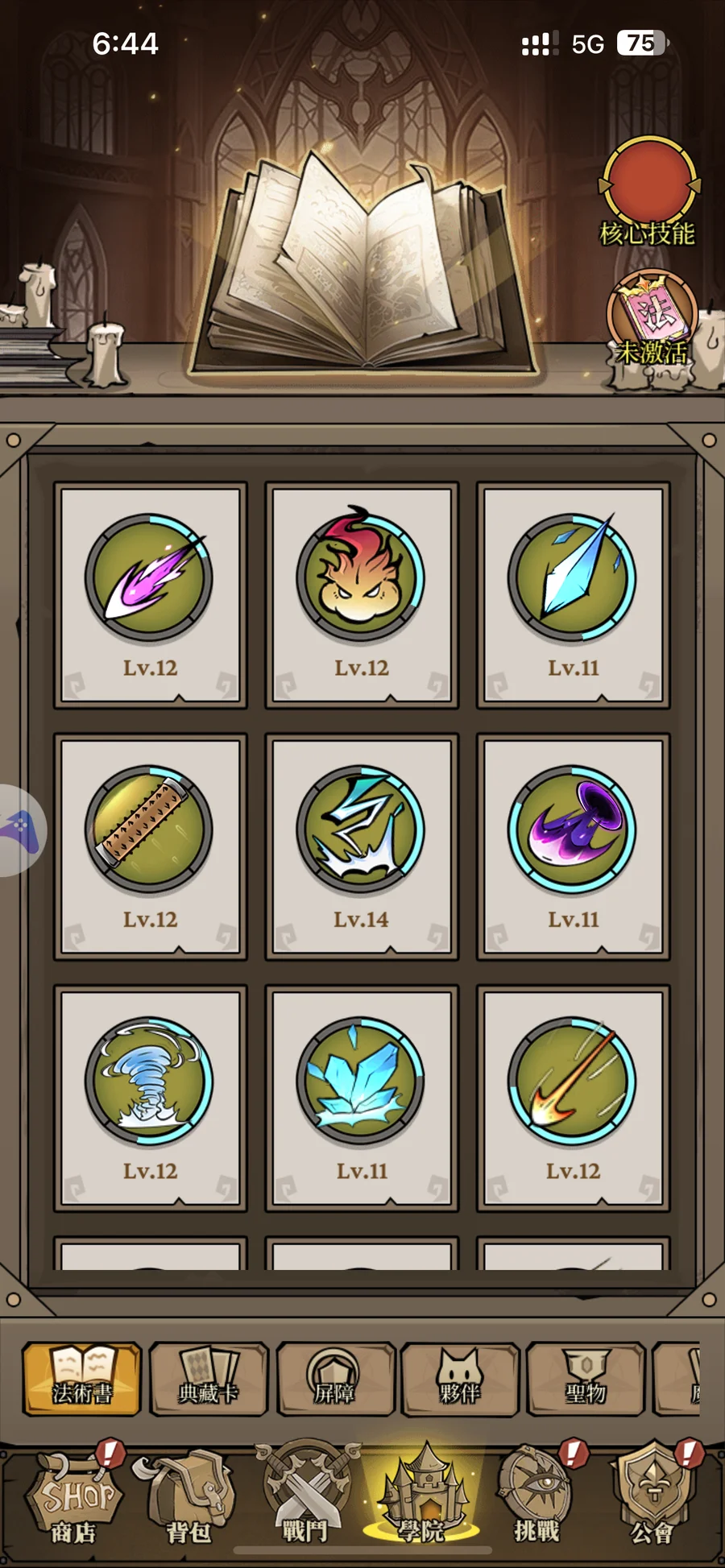Go to the 商店 shop

coord(74,1496)
